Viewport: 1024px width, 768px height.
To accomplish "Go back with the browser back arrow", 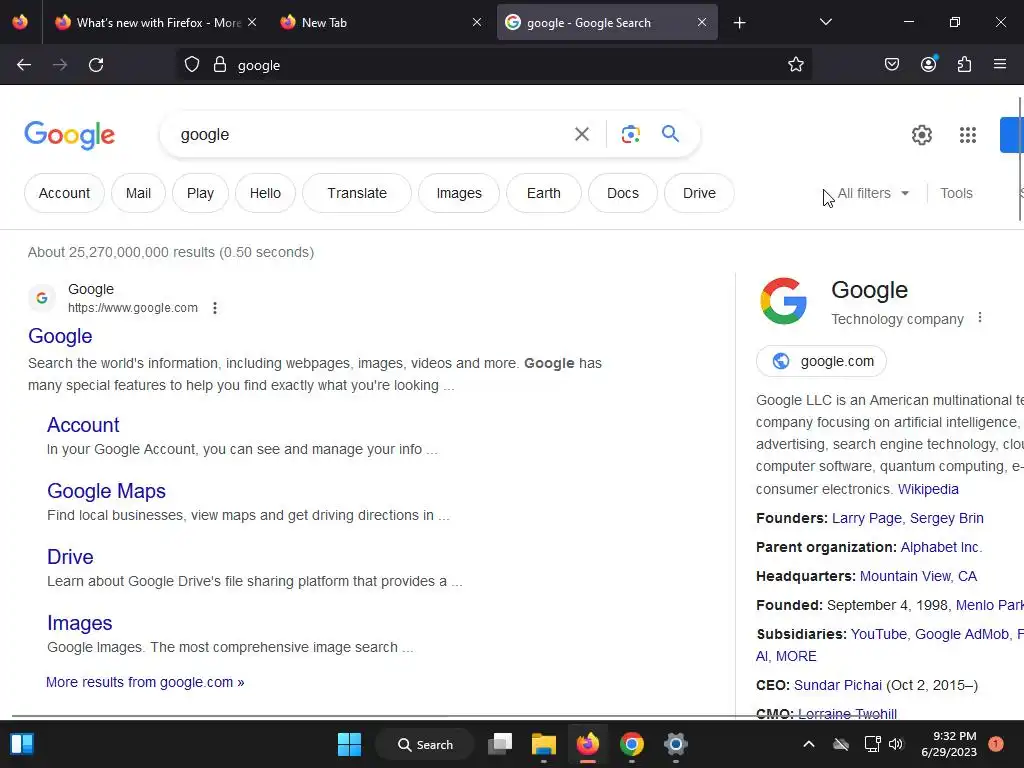I will [x=24, y=65].
